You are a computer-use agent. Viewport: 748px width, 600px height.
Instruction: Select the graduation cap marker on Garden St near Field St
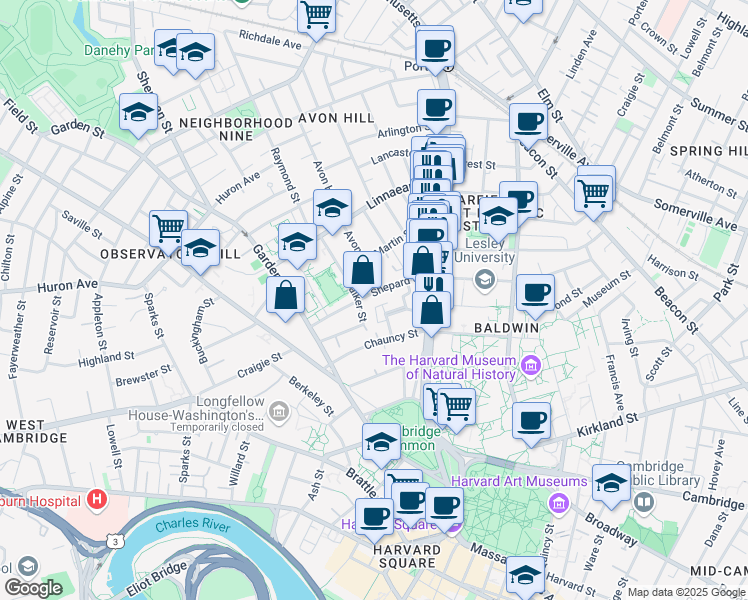point(138,114)
